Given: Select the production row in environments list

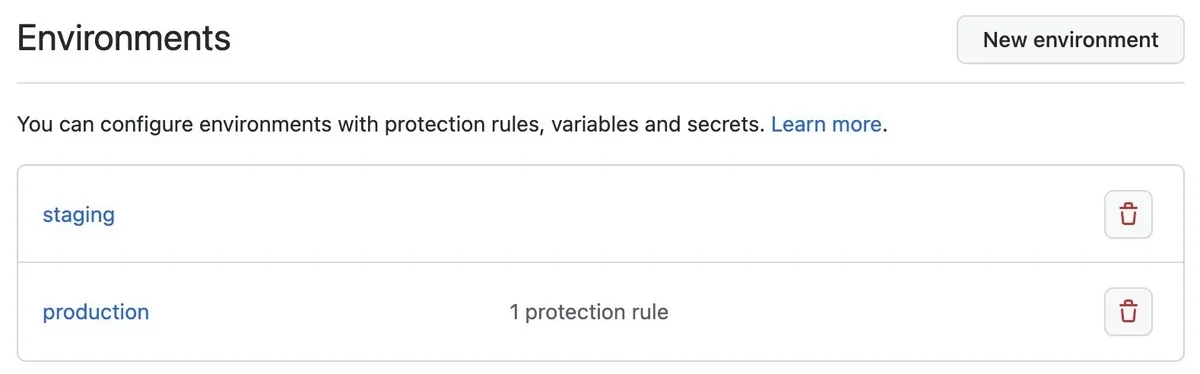Looking at the screenshot, I should click(x=600, y=312).
